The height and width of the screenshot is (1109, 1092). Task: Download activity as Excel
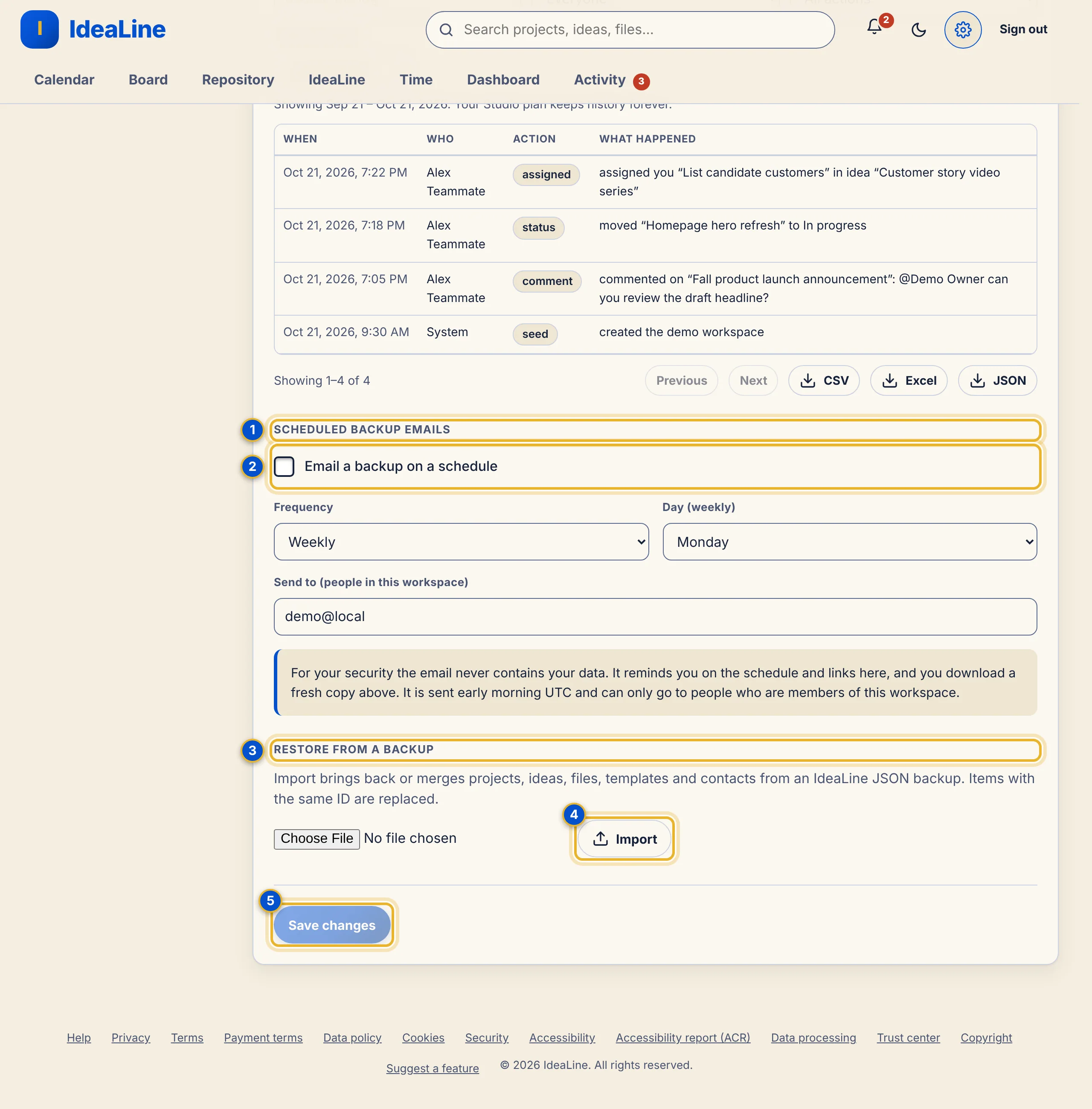coord(909,380)
